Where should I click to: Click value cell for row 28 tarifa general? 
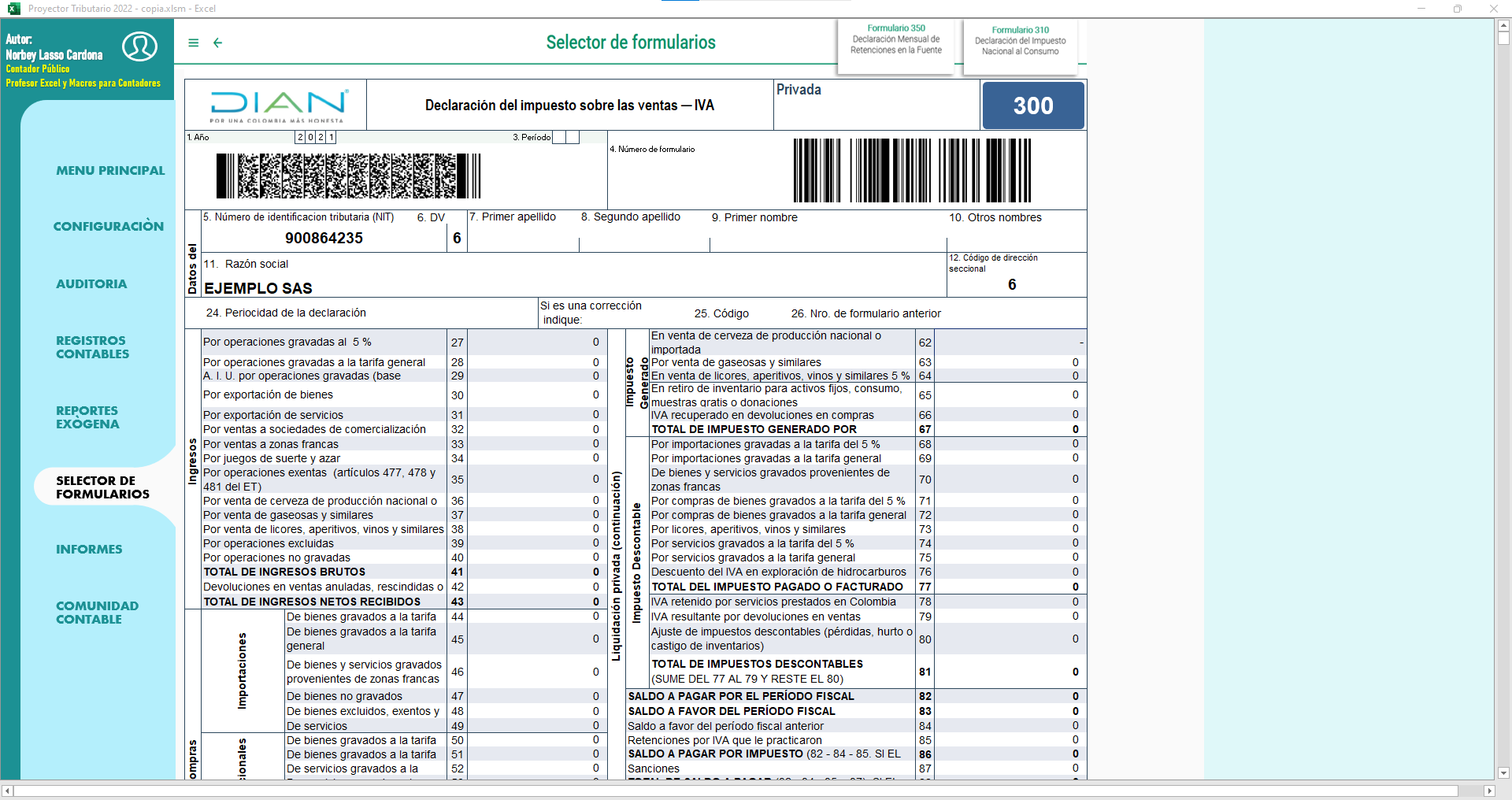(535, 362)
